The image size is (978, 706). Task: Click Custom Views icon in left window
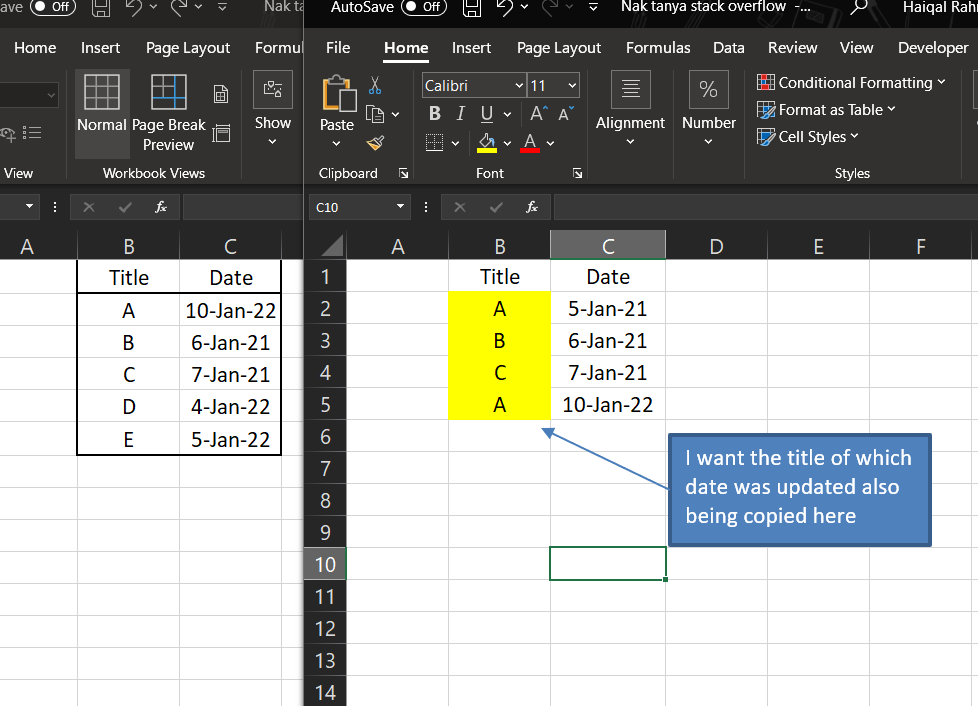221,133
